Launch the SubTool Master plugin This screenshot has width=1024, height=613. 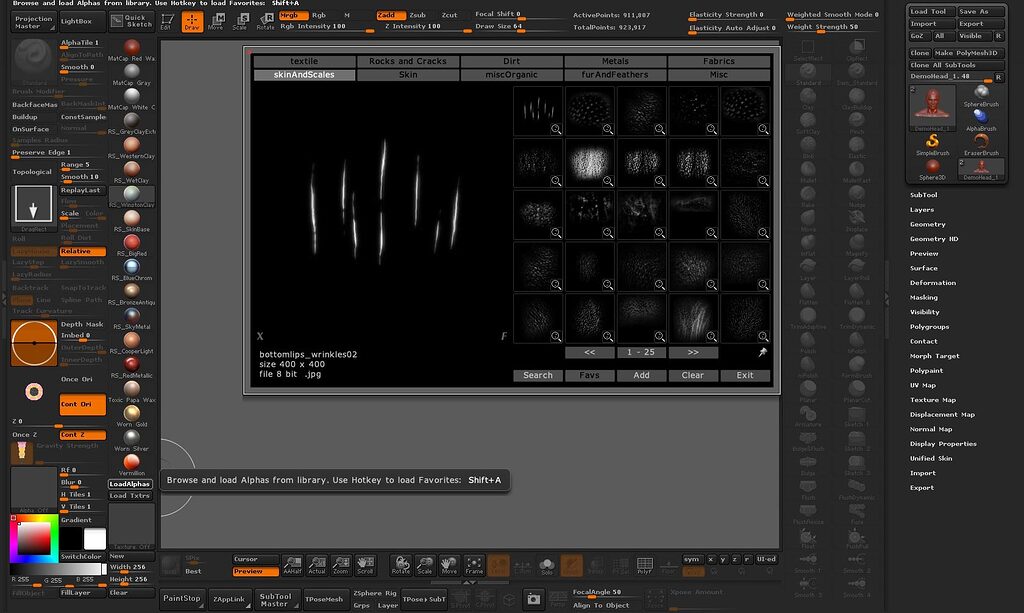point(277,599)
